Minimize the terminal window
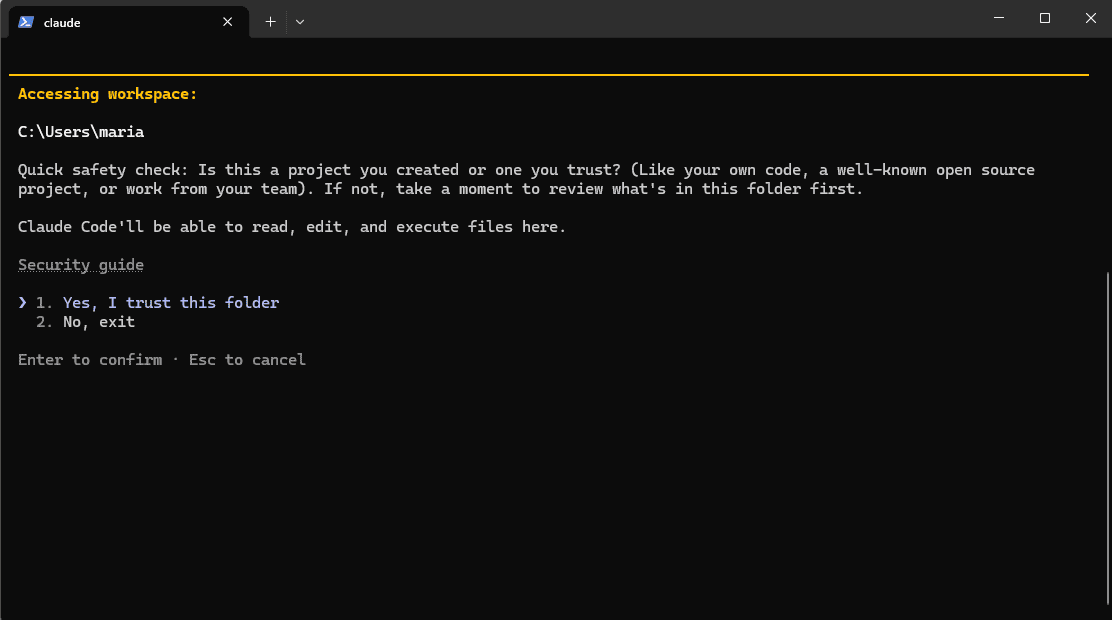 coord(999,18)
